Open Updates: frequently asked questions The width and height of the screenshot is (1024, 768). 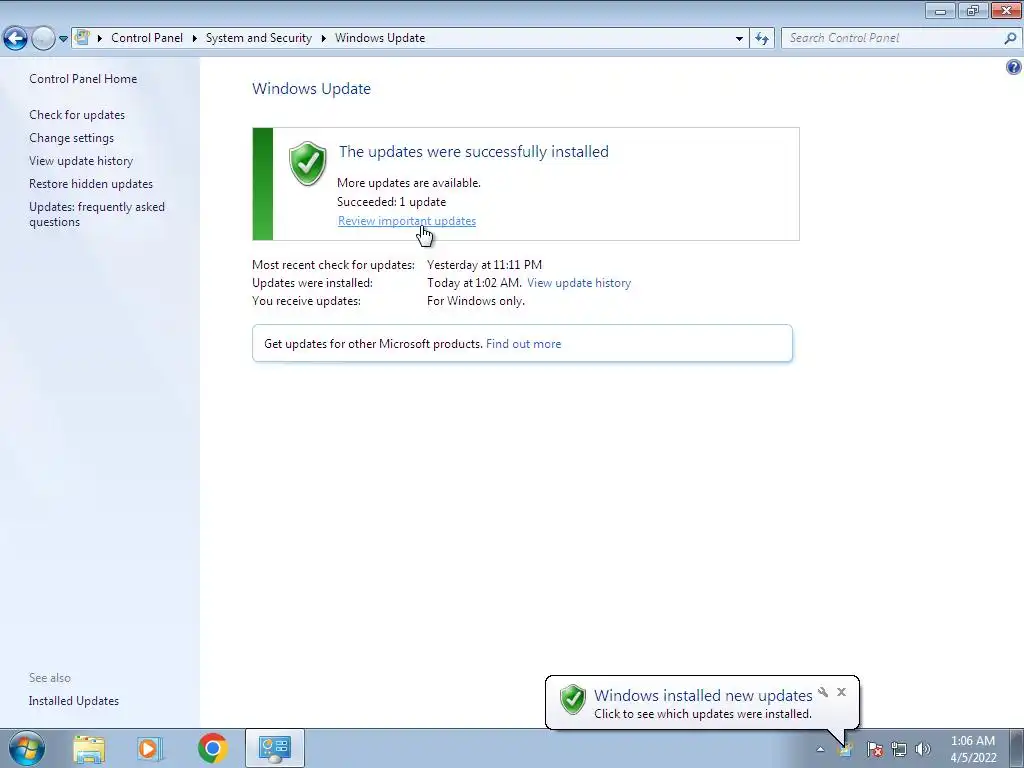click(97, 214)
